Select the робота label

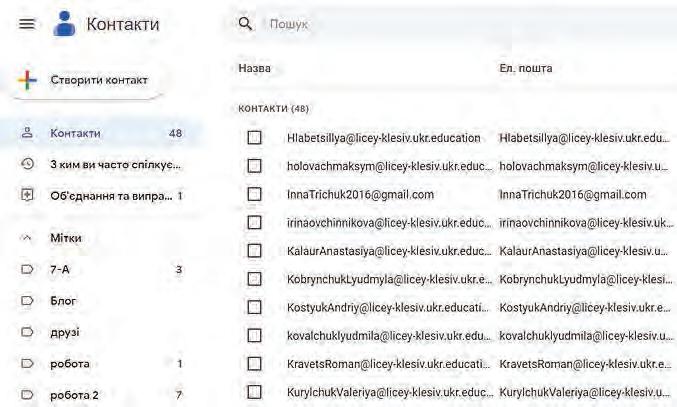pos(70,364)
